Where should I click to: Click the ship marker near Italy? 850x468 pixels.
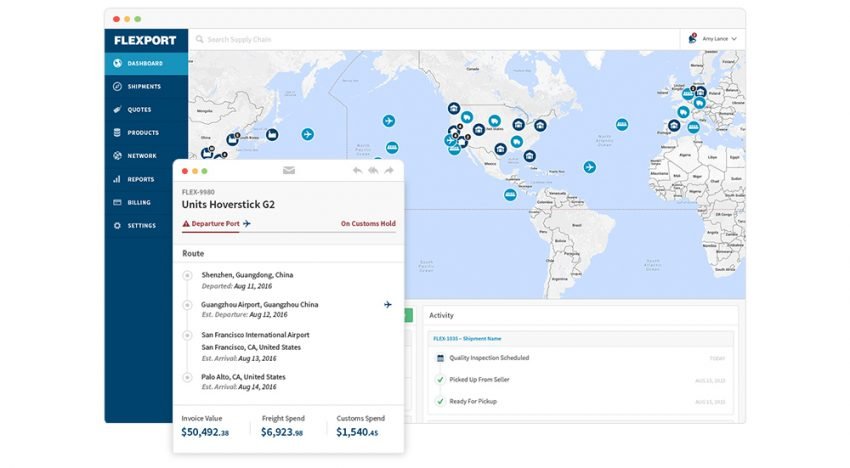694,127
